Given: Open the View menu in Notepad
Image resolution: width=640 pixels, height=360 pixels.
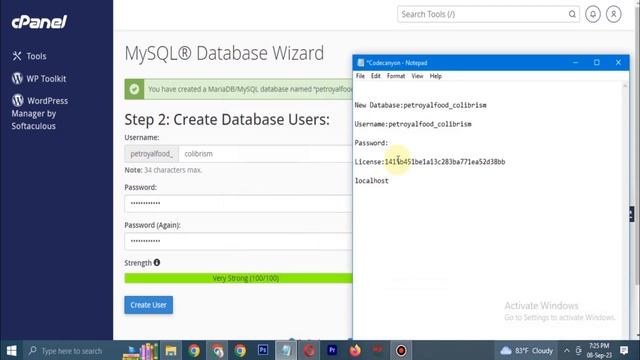Looking at the screenshot, I should click(417, 76).
